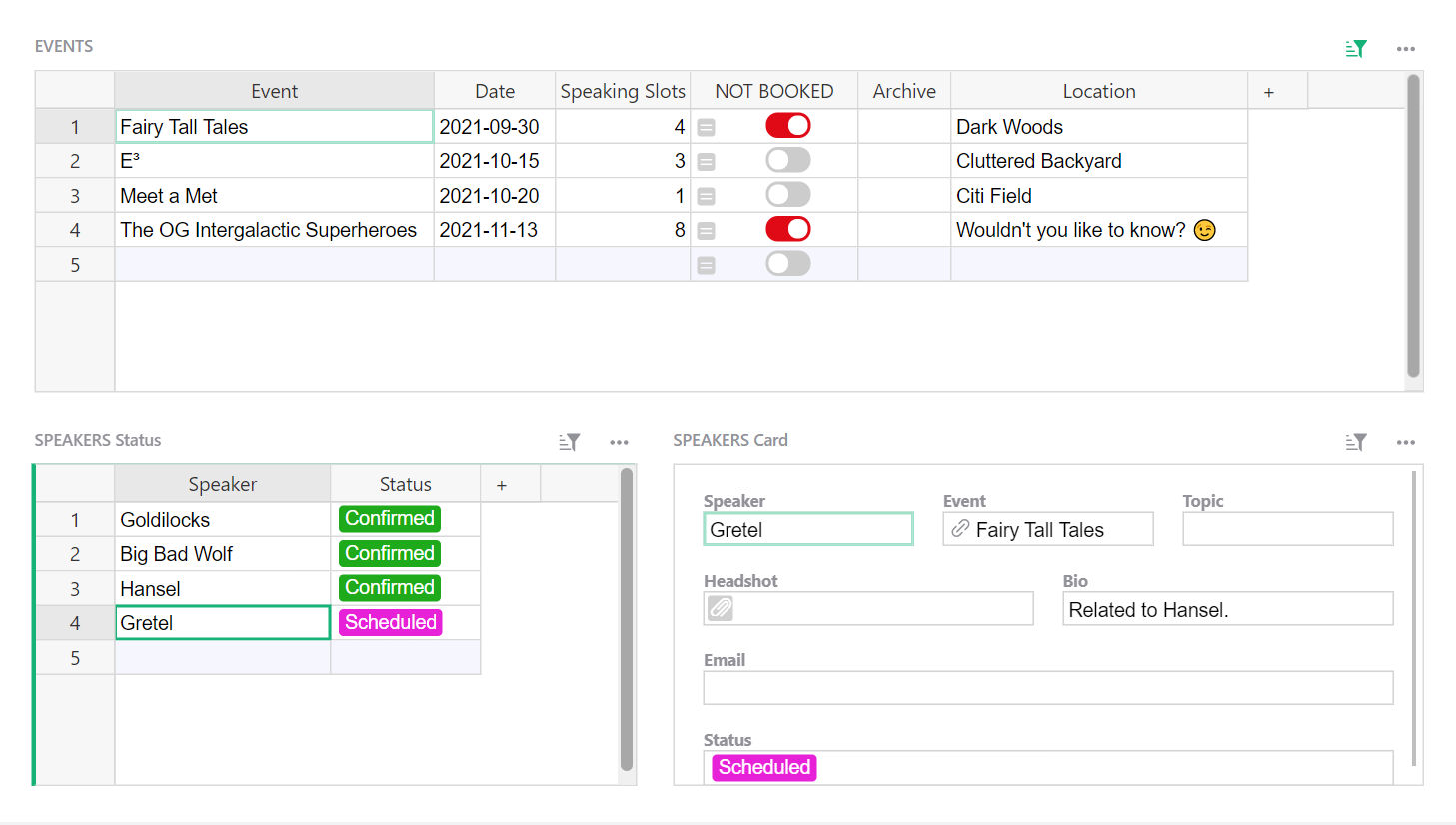
Task: Open the EVENTS widget three-dot menu
Action: point(1406,48)
